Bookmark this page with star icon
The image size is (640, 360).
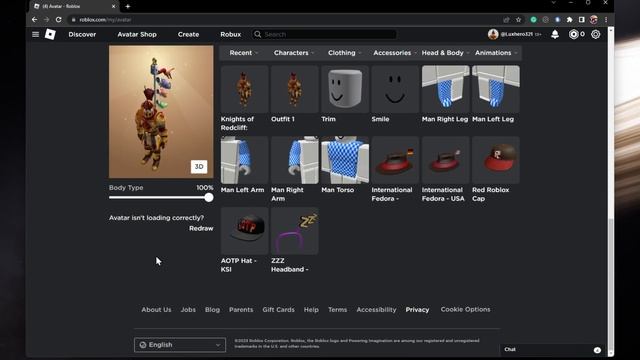tap(518, 20)
